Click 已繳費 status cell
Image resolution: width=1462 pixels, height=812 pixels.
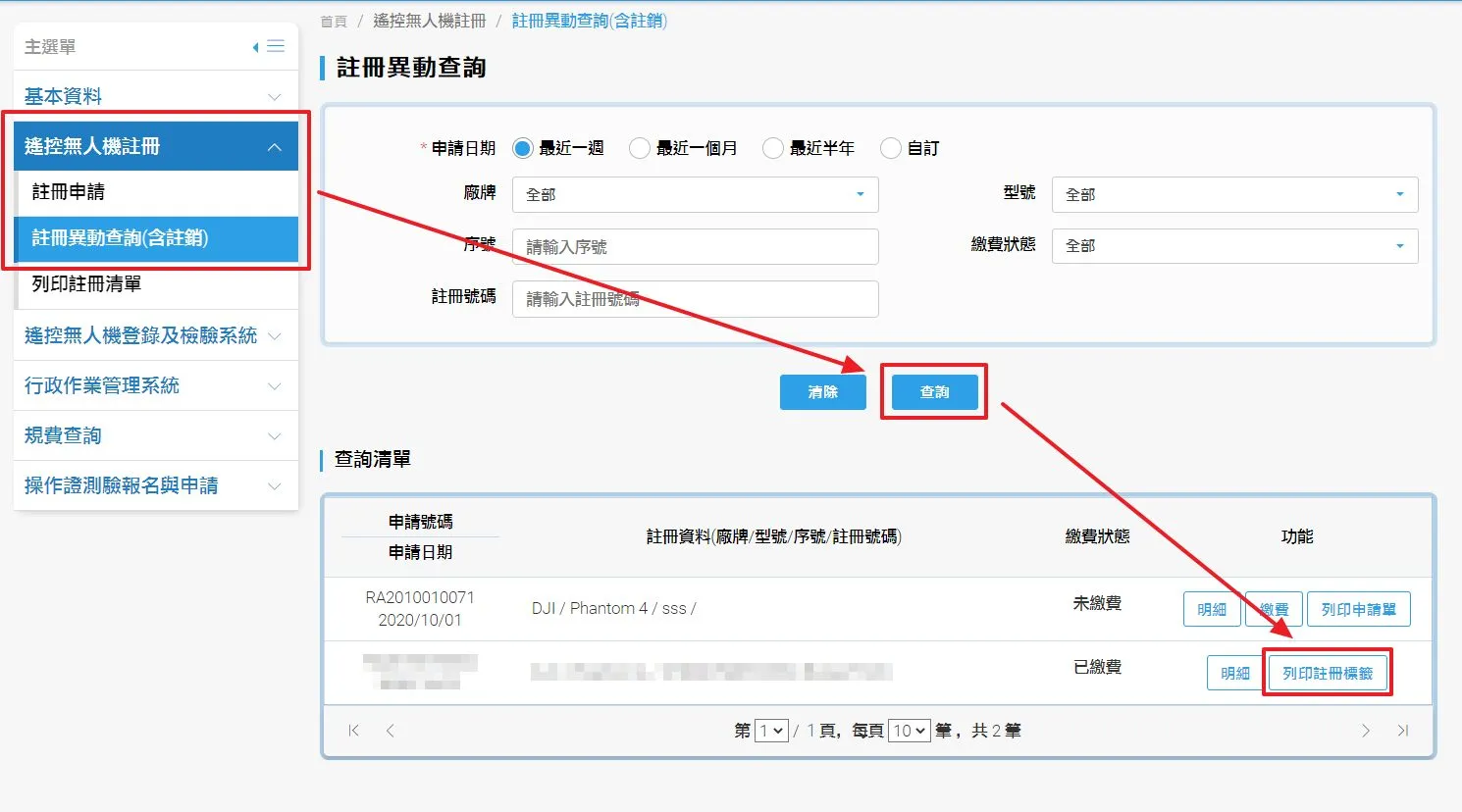pyautogui.click(x=1097, y=667)
